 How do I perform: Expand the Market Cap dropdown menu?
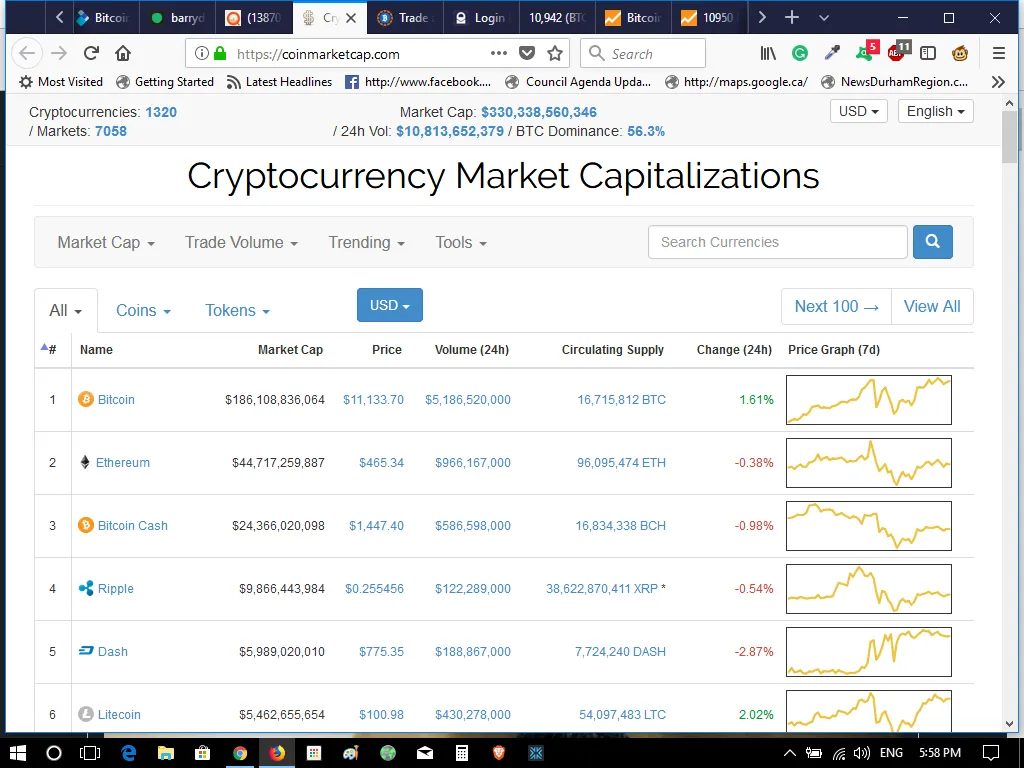coord(106,242)
